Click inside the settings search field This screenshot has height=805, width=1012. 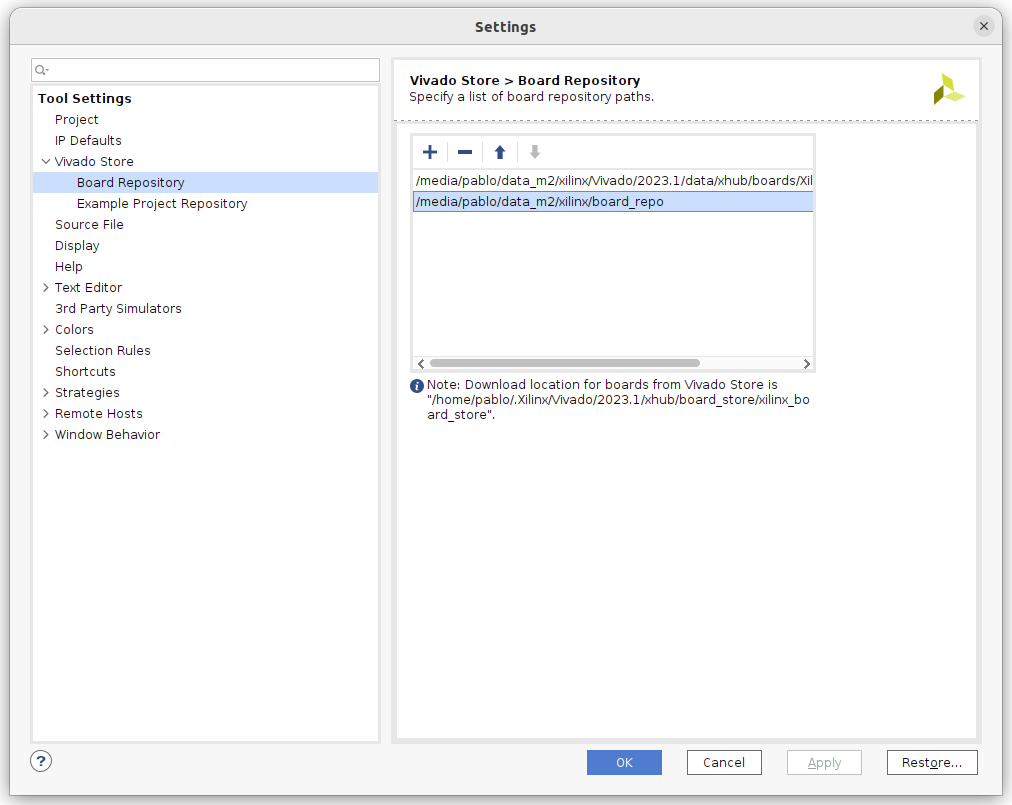pos(212,70)
